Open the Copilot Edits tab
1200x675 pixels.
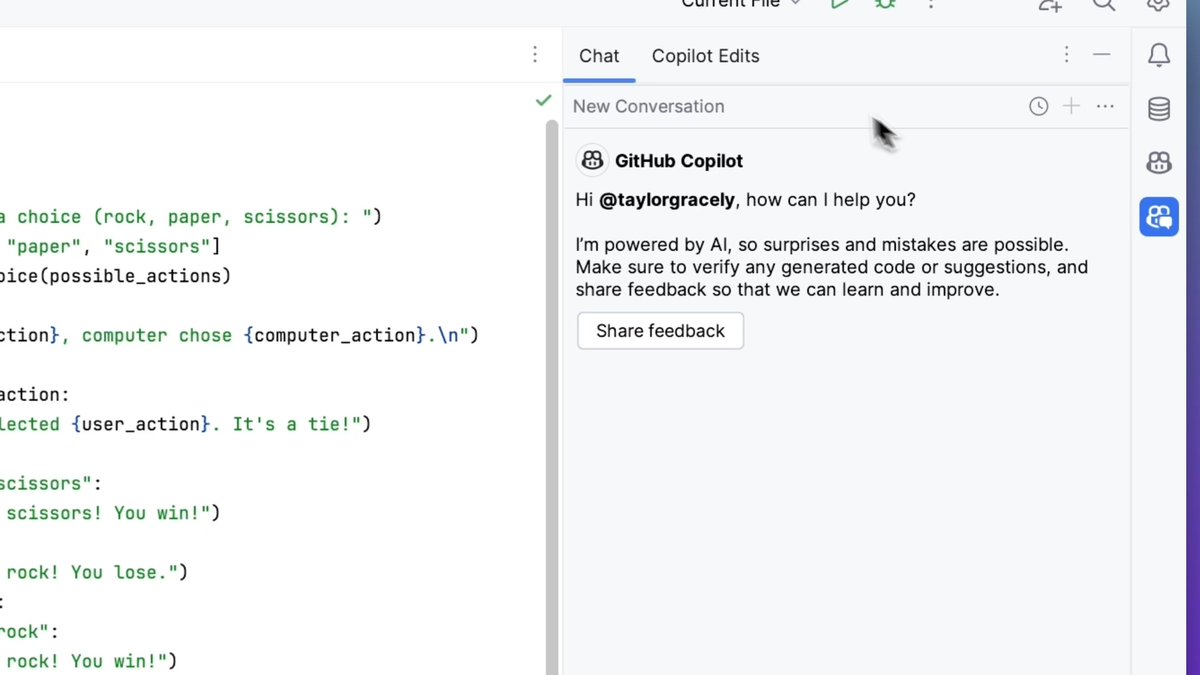point(705,56)
